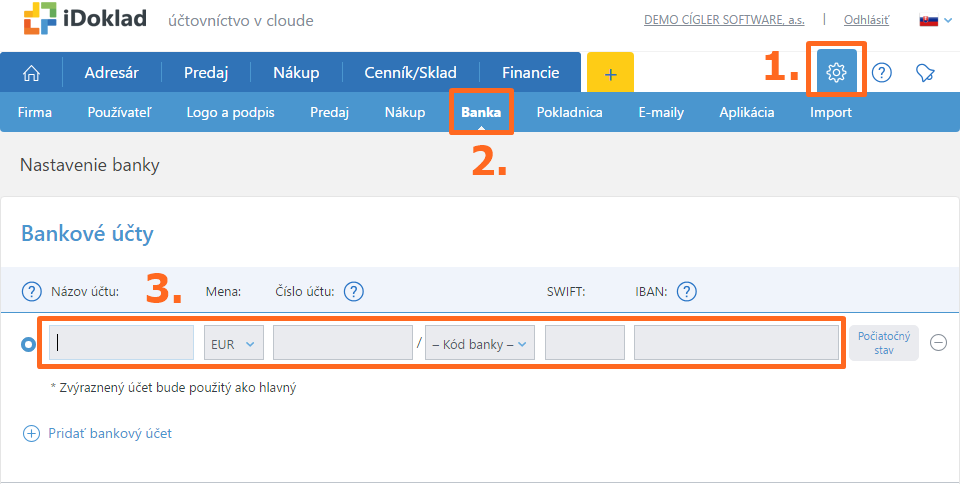Image resolution: width=960 pixels, height=484 pixels.
Task: Open settings via the gear icon
Action: [836, 72]
